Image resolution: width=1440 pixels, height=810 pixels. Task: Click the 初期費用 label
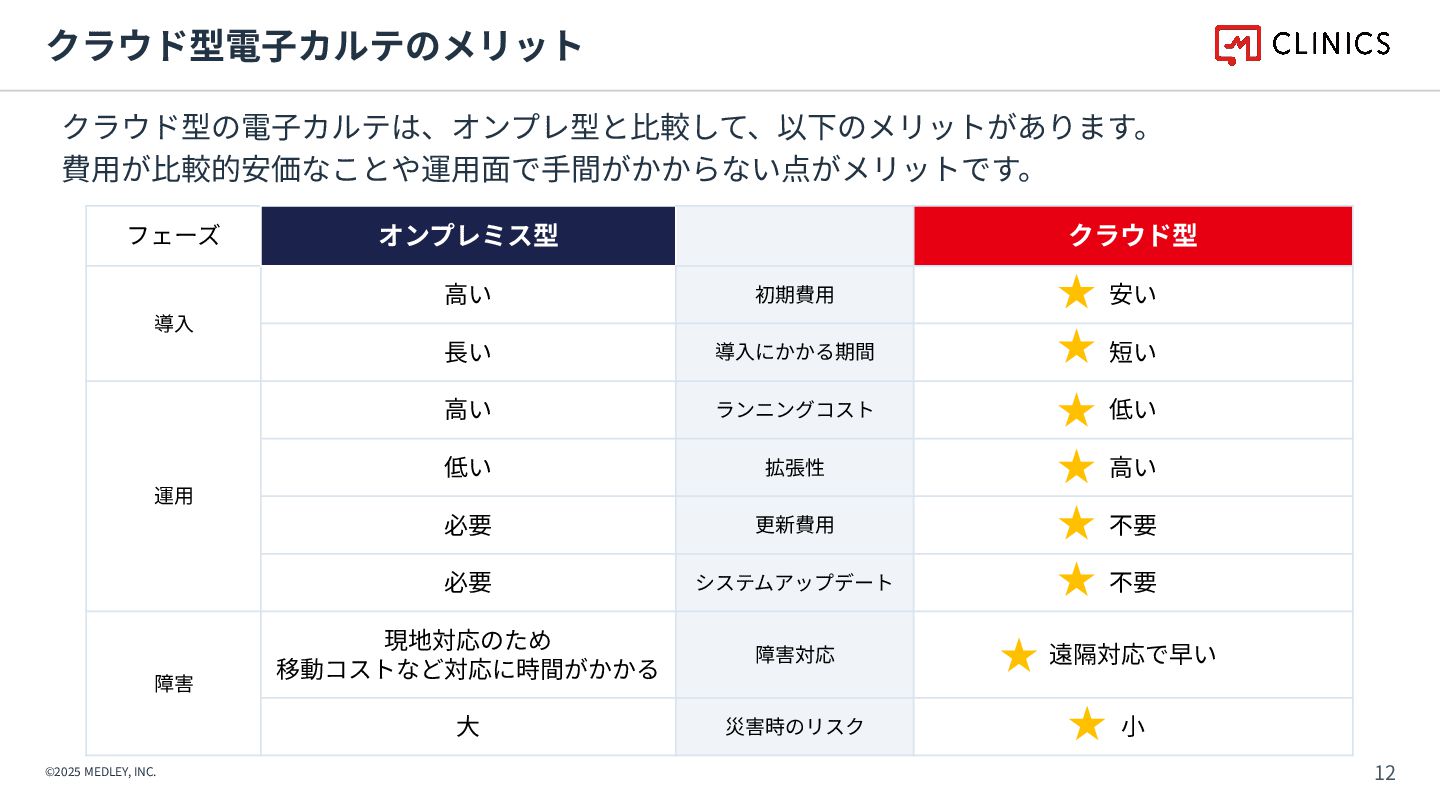coord(794,295)
